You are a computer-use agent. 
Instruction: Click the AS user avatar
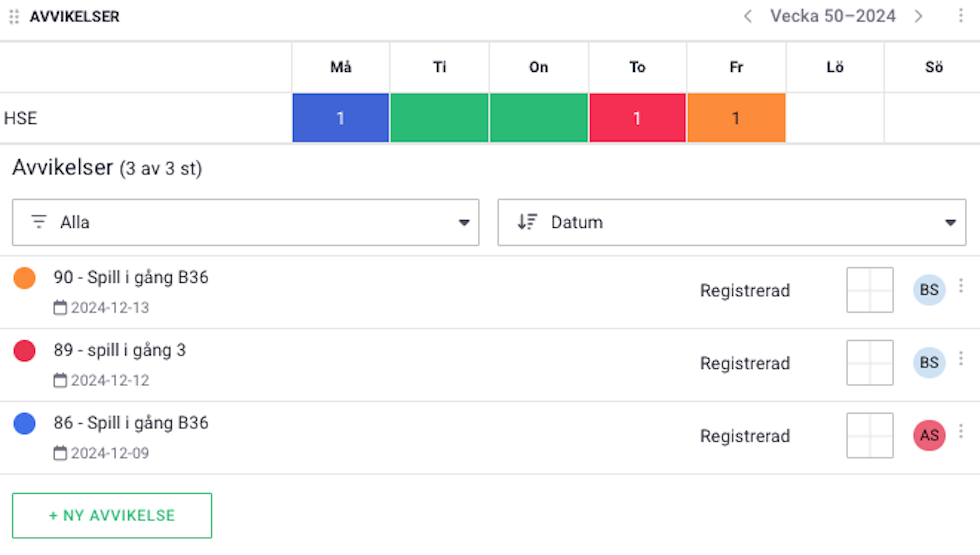pyautogui.click(x=929, y=435)
